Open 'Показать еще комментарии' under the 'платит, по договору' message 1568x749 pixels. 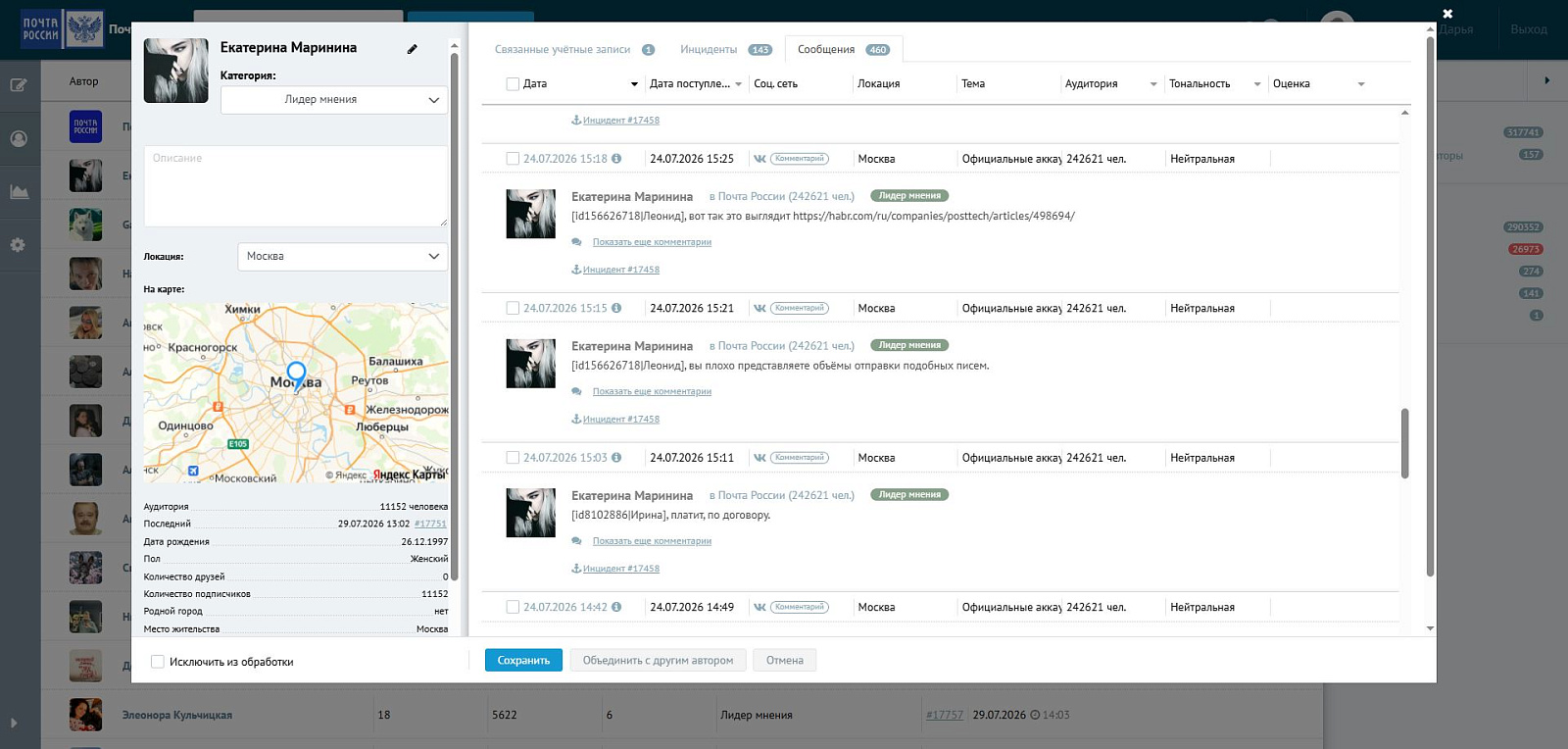tap(652, 541)
